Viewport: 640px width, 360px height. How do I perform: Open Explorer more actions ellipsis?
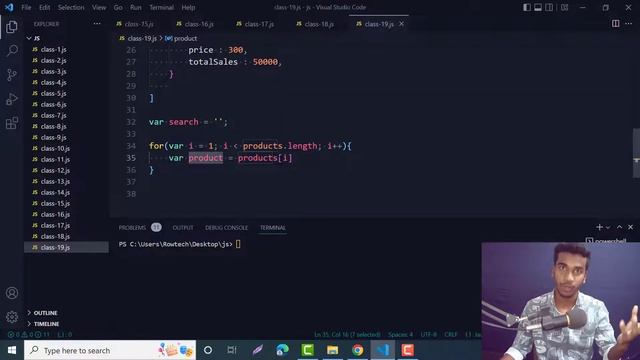pos(97,24)
